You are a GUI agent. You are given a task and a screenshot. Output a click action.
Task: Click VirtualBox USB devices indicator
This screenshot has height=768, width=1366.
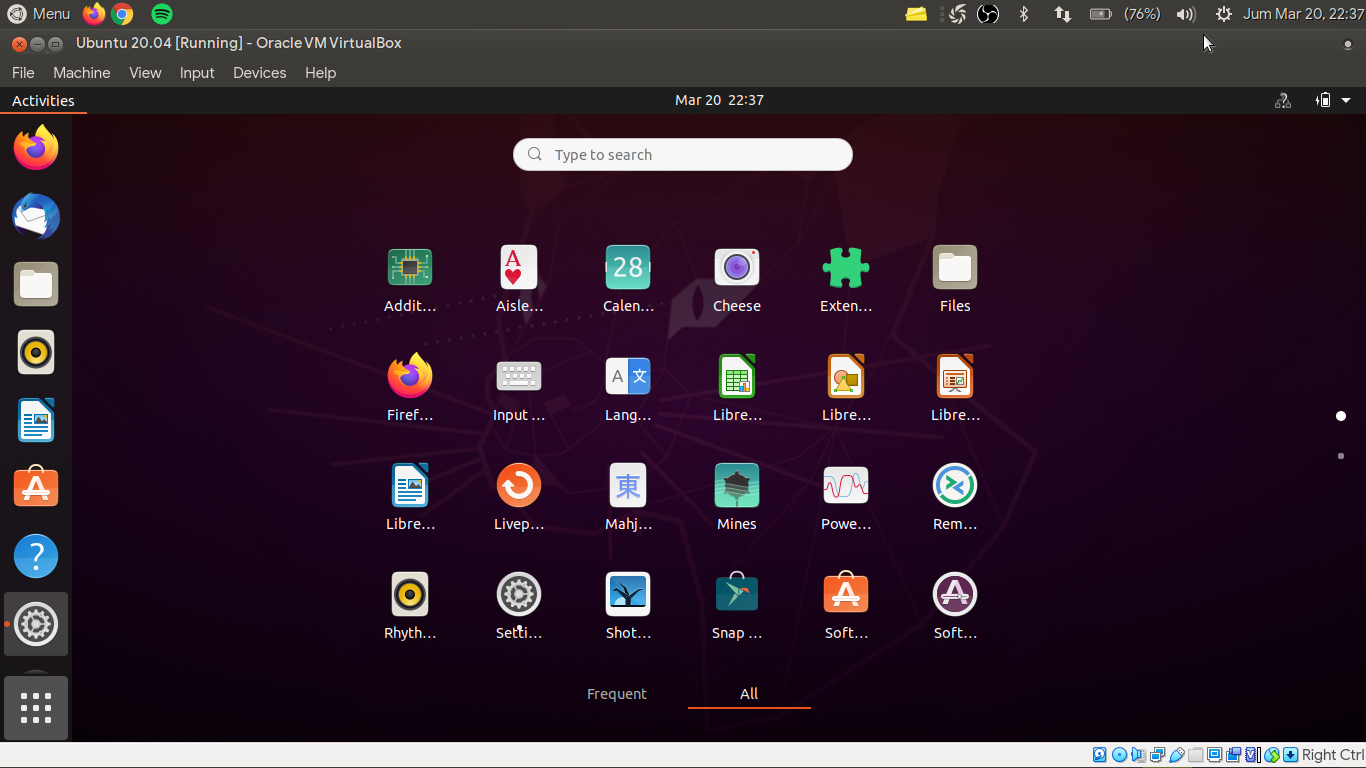(x=1177, y=755)
